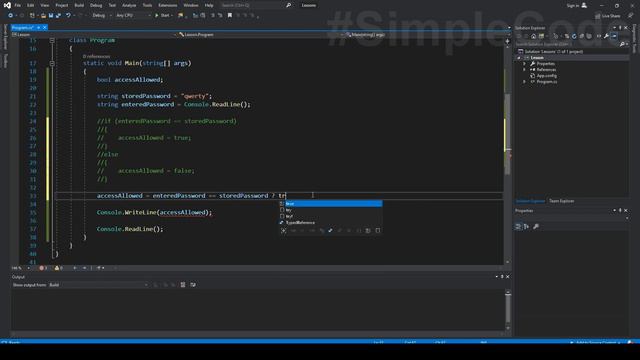Collapse the Main method code block
Viewport: 640px width, 360px height.
pos(52,63)
